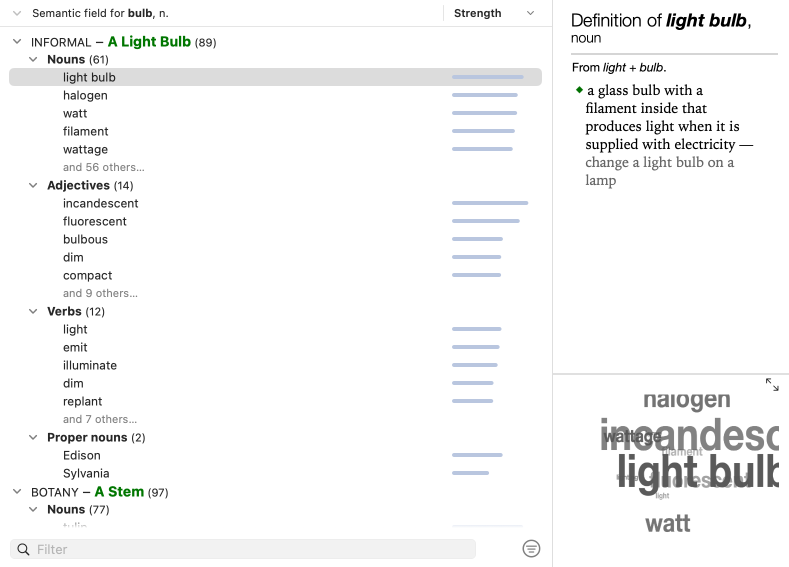
Task: Open the Strength column sort dropdown
Action: coord(531,13)
